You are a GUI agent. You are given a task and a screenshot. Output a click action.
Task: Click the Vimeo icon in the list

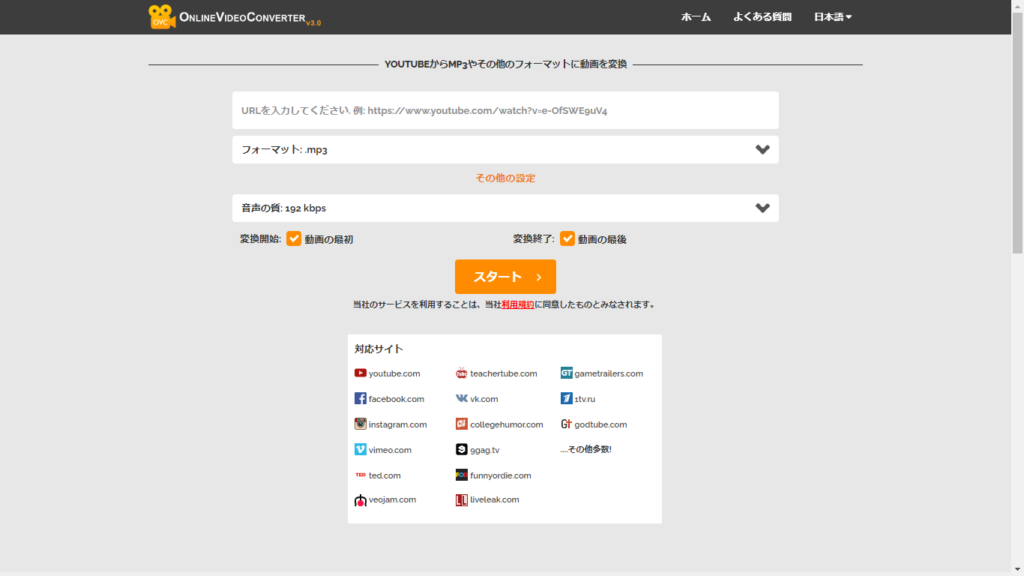coord(360,450)
